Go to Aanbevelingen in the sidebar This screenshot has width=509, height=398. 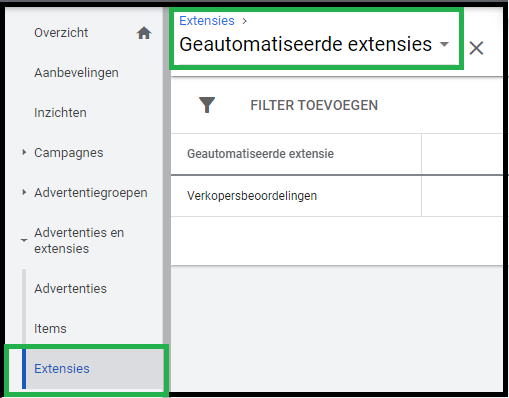pyautogui.click(x=76, y=73)
